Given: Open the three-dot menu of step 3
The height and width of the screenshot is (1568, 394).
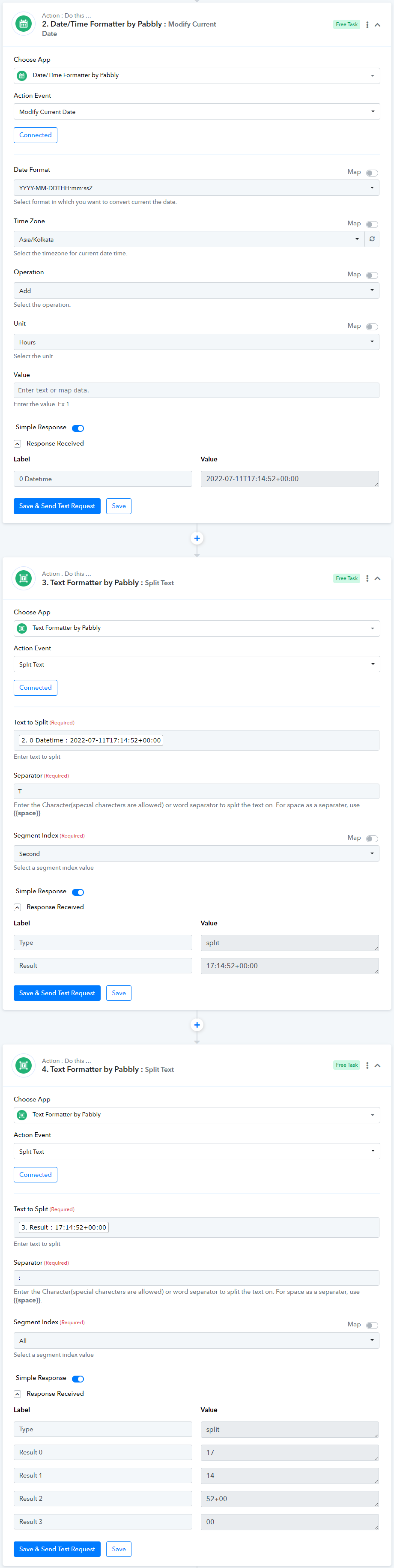Looking at the screenshot, I should pos(367,578).
